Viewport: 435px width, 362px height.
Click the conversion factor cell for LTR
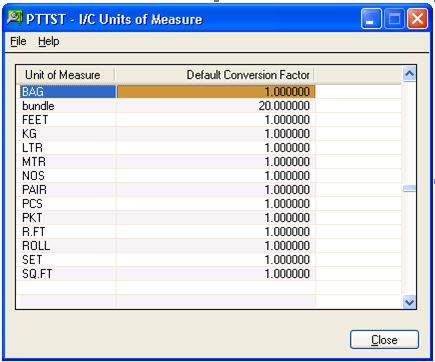216,148
